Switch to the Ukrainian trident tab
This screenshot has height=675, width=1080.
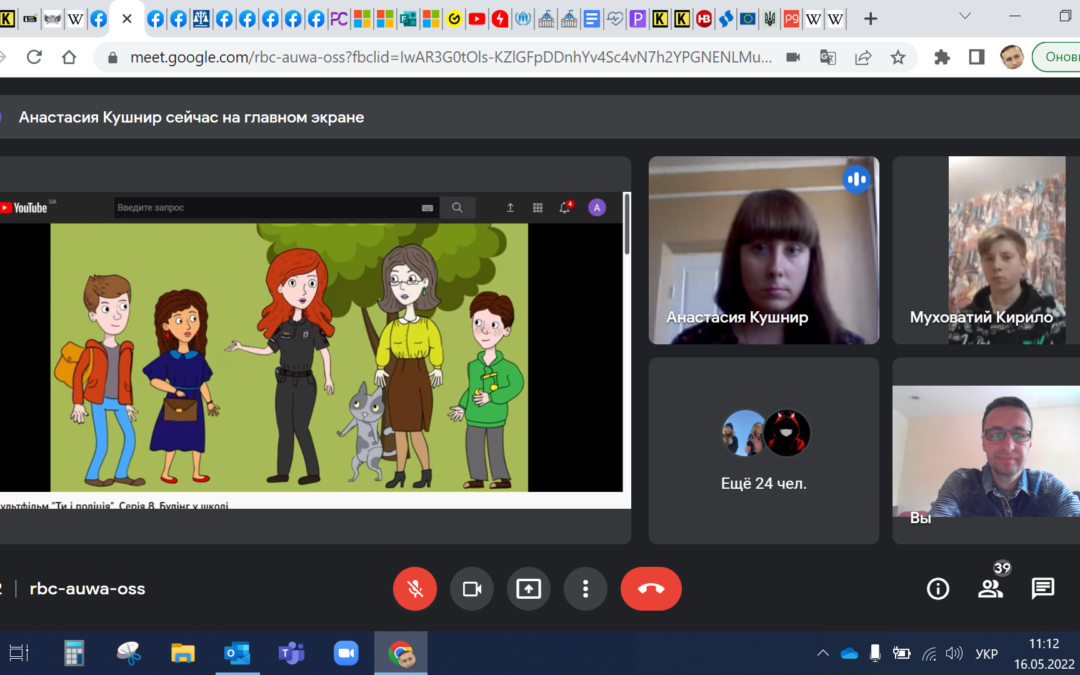770,19
